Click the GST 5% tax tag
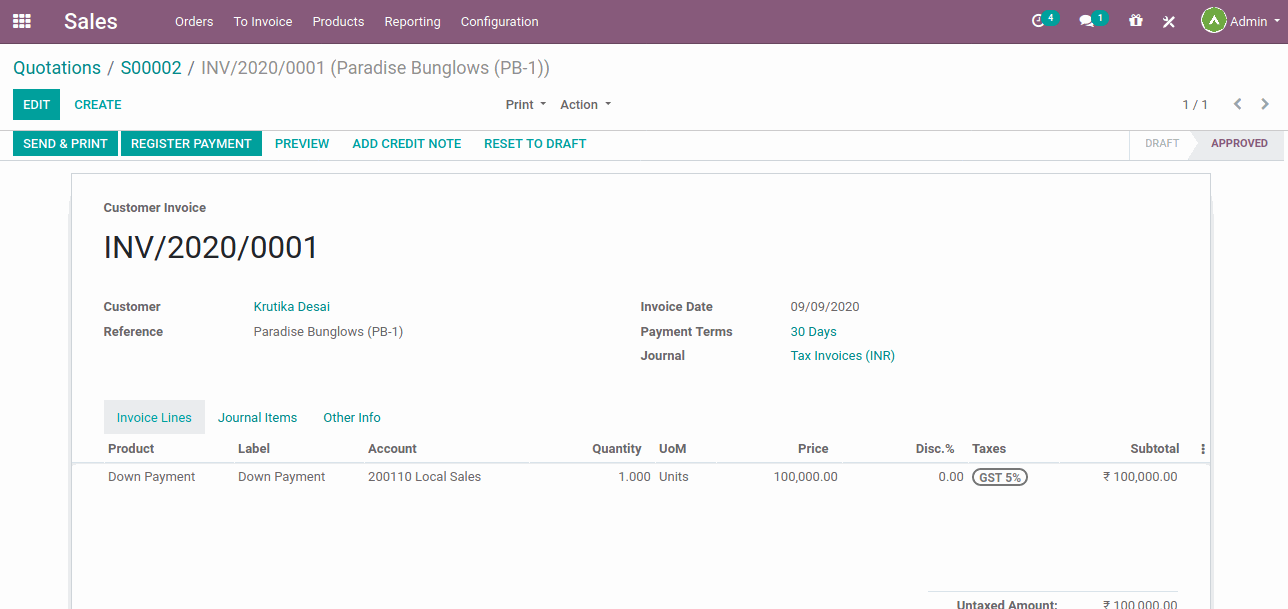1288x609 pixels. click(x=999, y=477)
